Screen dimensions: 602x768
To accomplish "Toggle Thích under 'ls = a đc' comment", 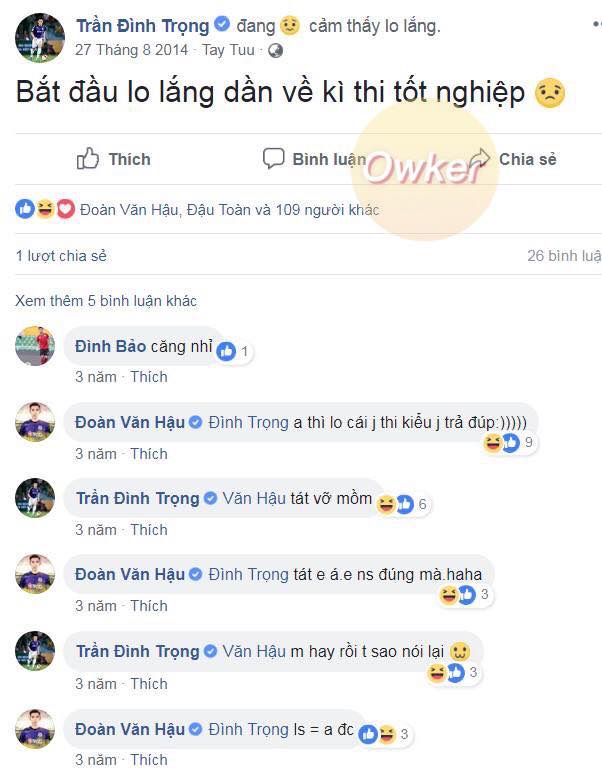I will click(149, 760).
